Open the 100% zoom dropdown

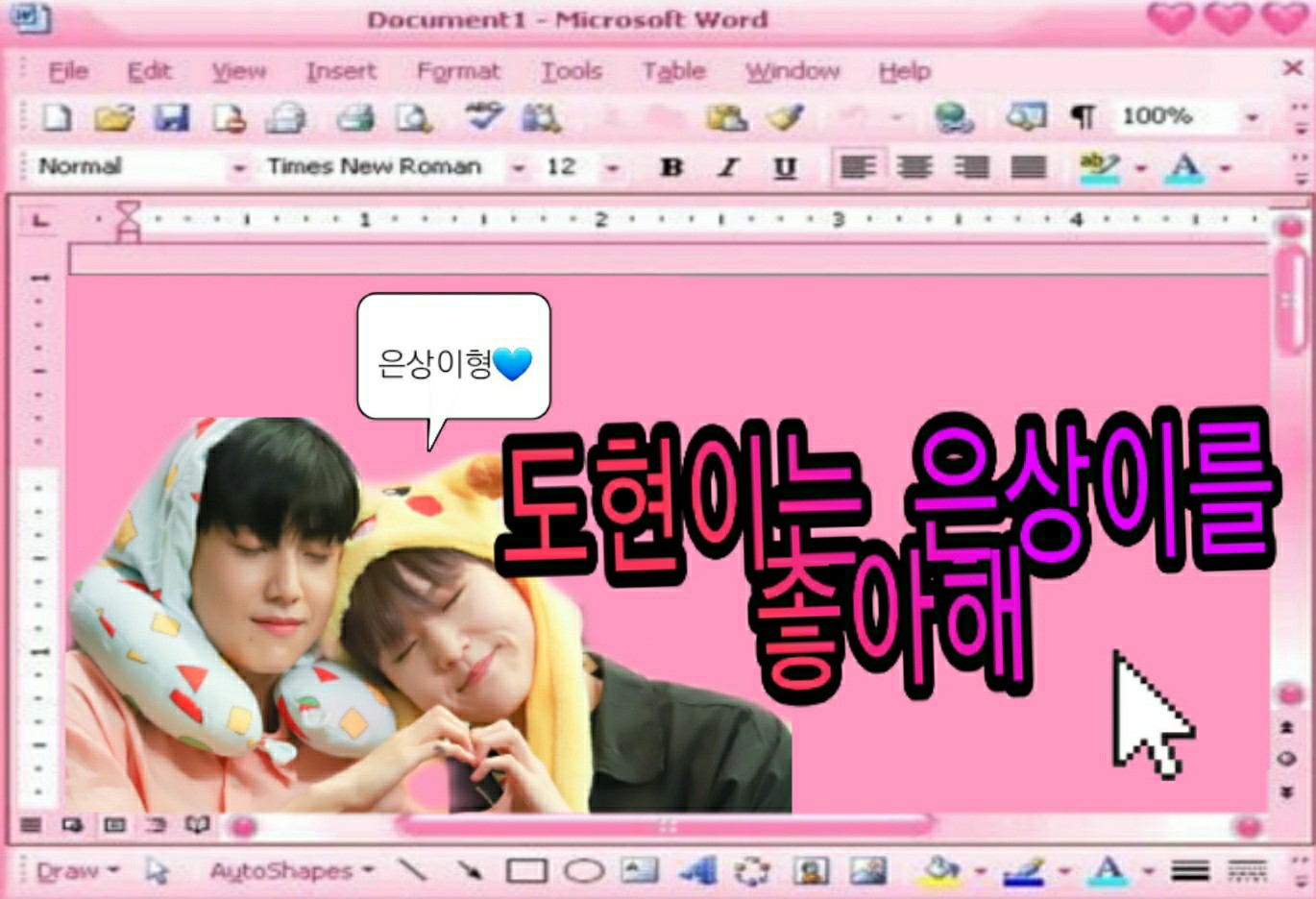[1252, 117]
